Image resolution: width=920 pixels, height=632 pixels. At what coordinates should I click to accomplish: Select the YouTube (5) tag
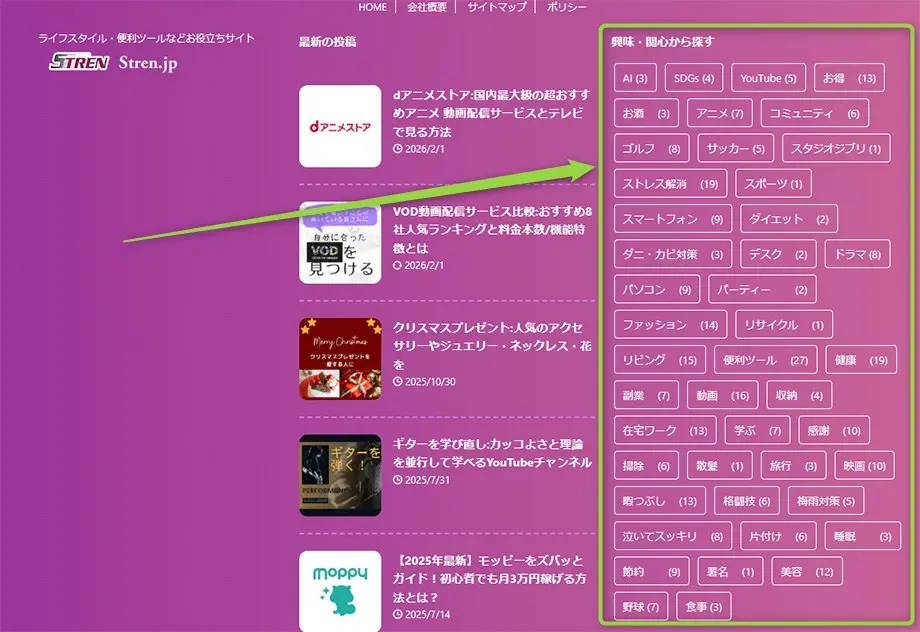[x=768, y=77]
